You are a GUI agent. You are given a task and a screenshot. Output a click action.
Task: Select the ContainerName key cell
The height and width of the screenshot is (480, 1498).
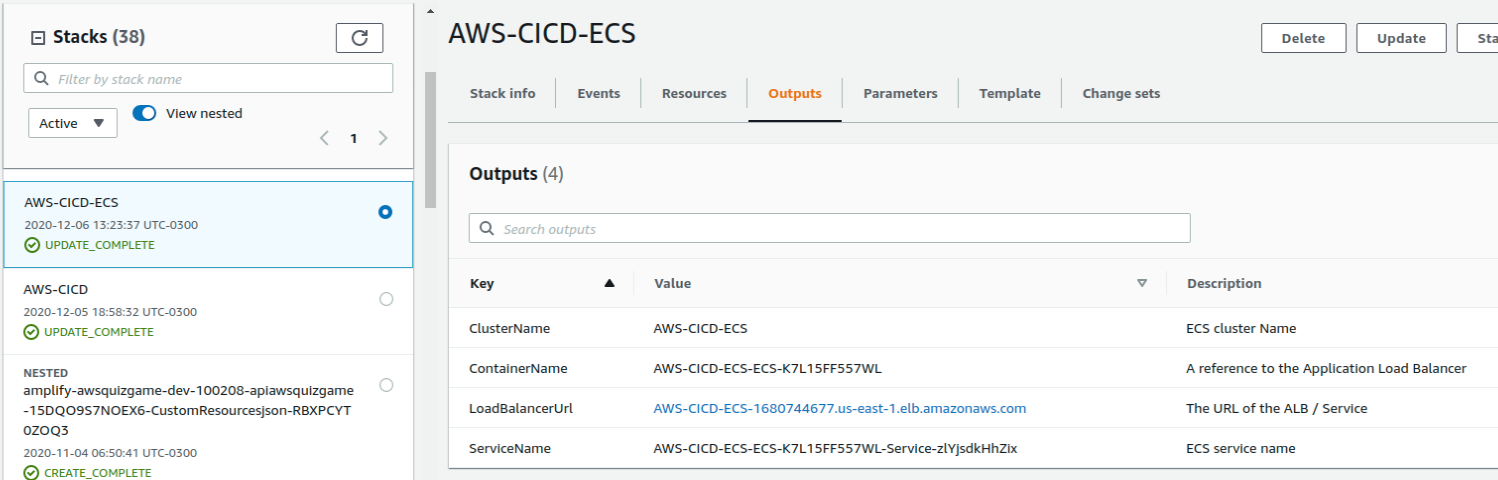[518, 368]
